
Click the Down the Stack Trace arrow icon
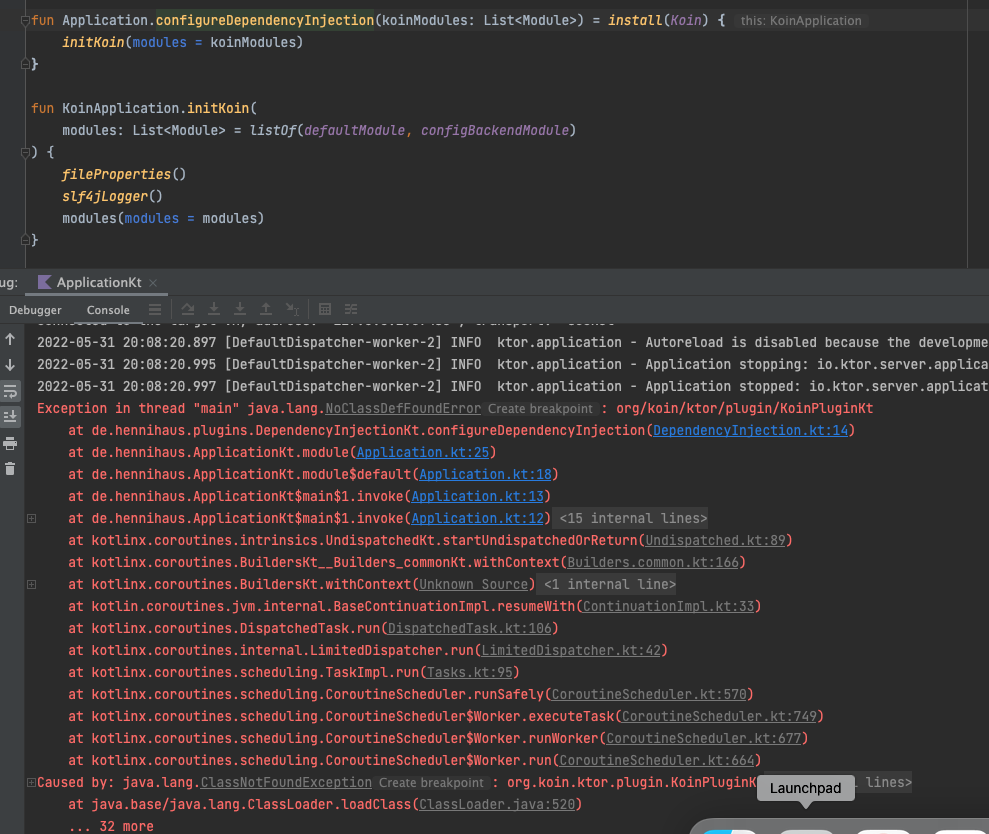coord(10,364)
